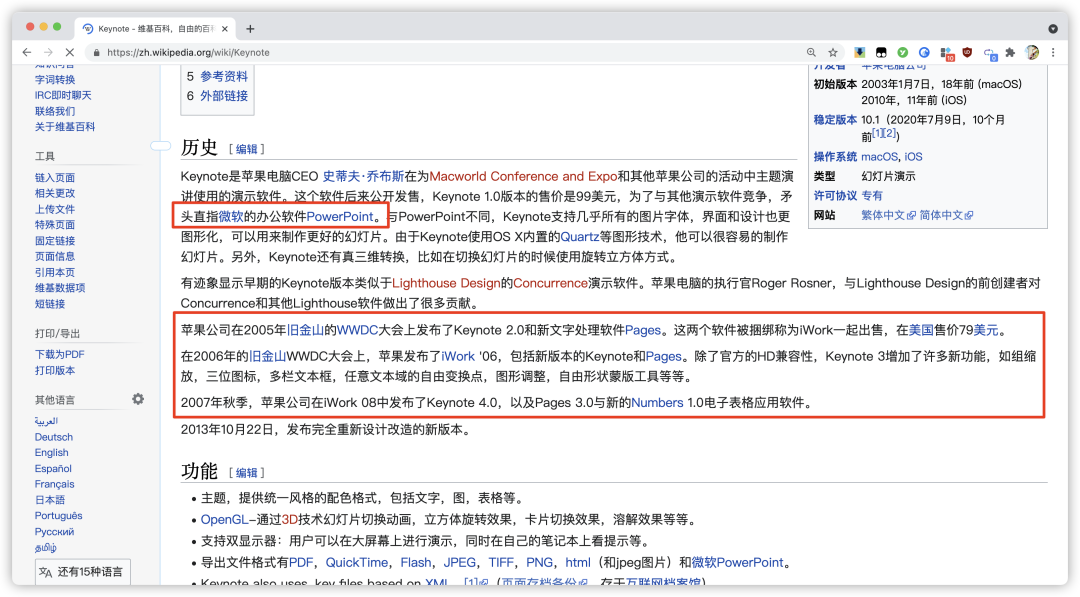Open the macOS link in infobox
This screenshot has width=1080, height=597.
tap(880, 157)
